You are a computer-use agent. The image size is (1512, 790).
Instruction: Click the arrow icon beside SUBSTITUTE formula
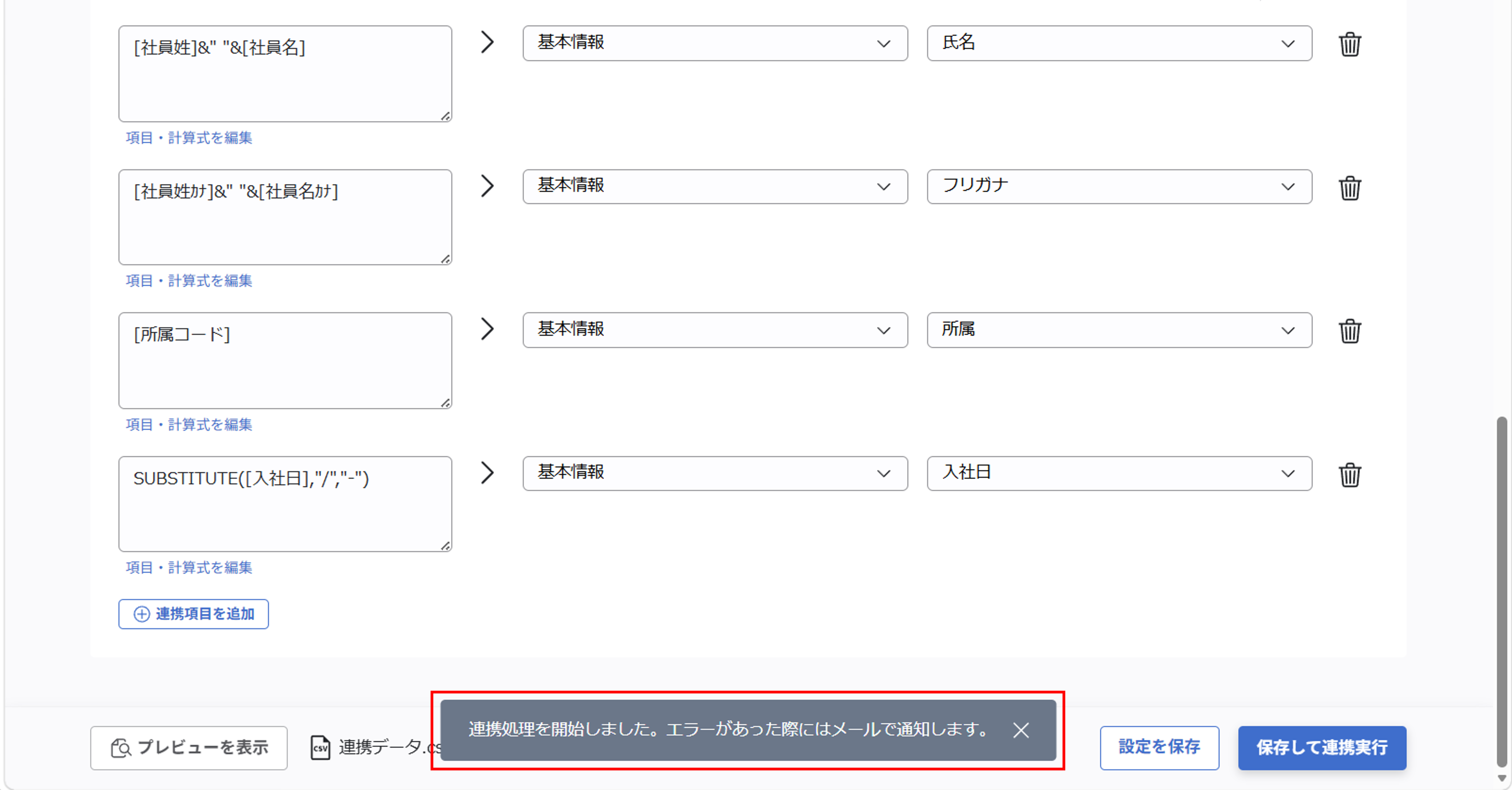(487, 472)
